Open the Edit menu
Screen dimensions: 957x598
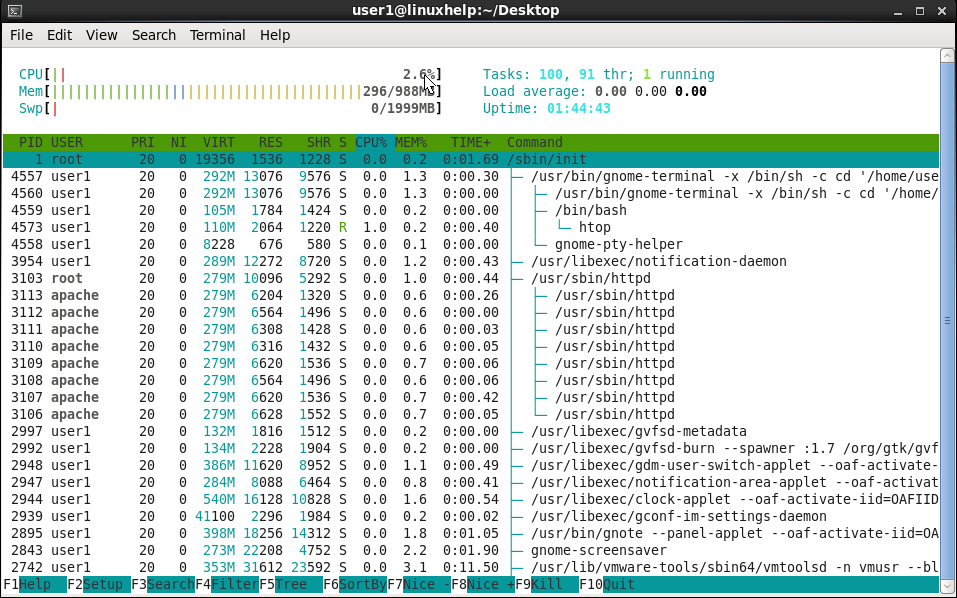tap(59, 35)
